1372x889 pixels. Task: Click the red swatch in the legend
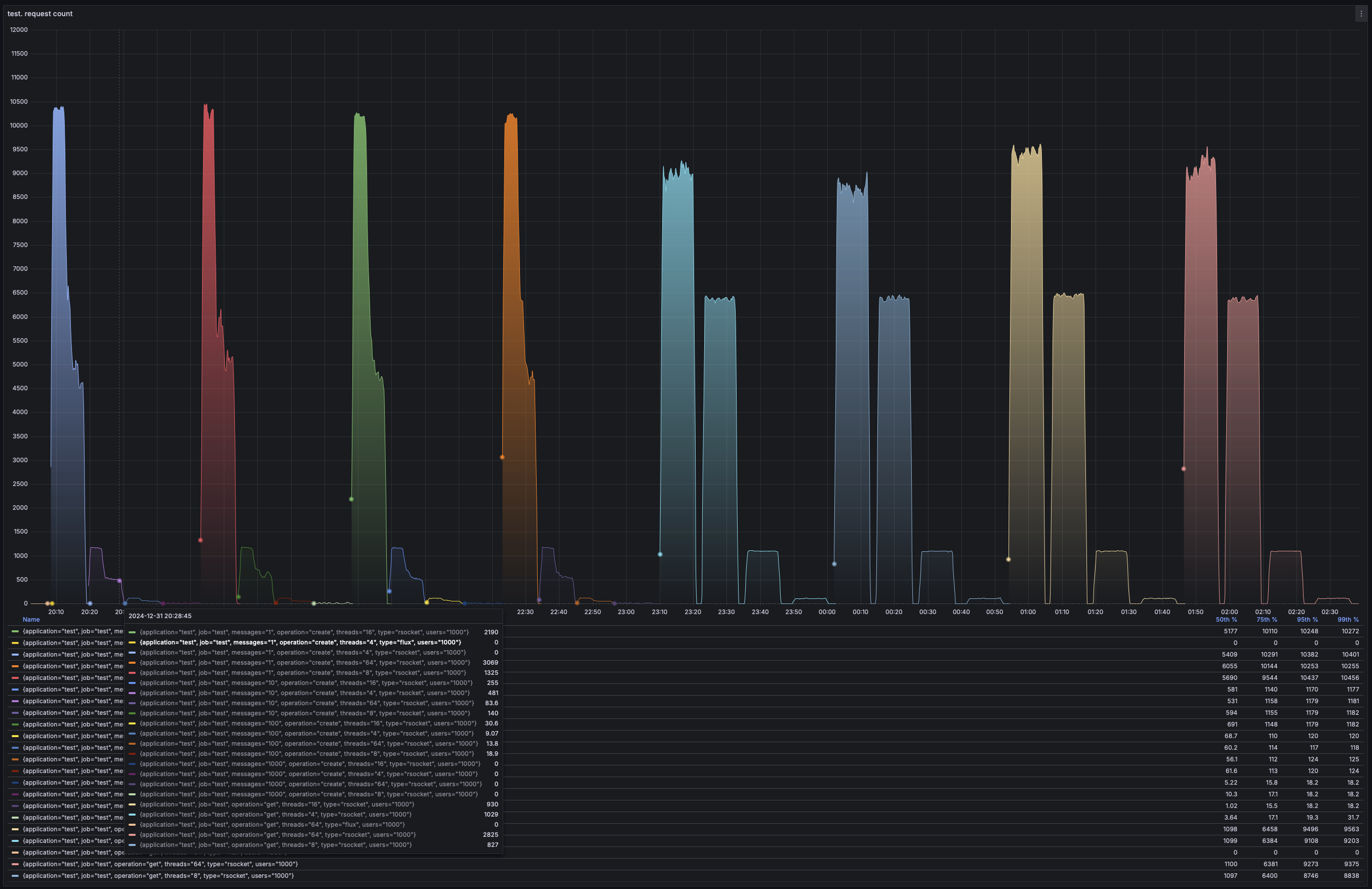(16, 678)
